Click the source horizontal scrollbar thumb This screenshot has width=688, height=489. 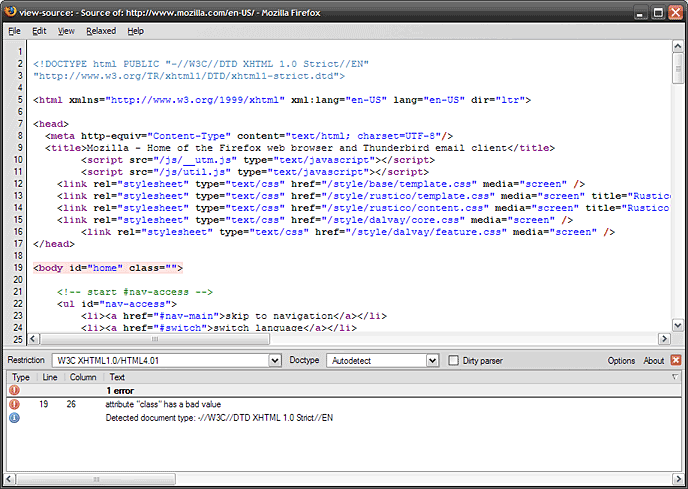pyautogui.click(x=154, y=339)
